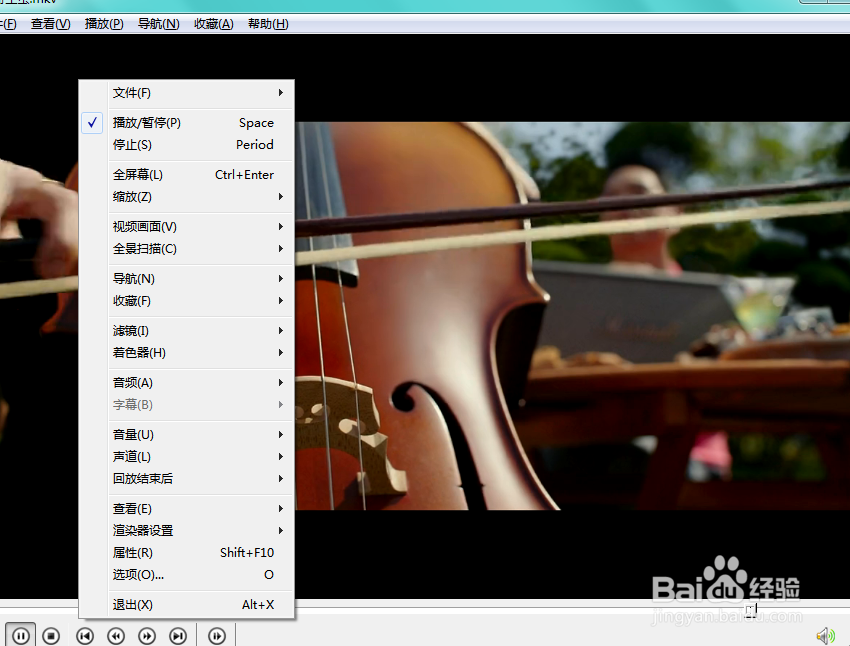Select 全屏幕(L) fullscreen option
The width and height of the screenshot is (850, 646).
[x=187, y=175]
